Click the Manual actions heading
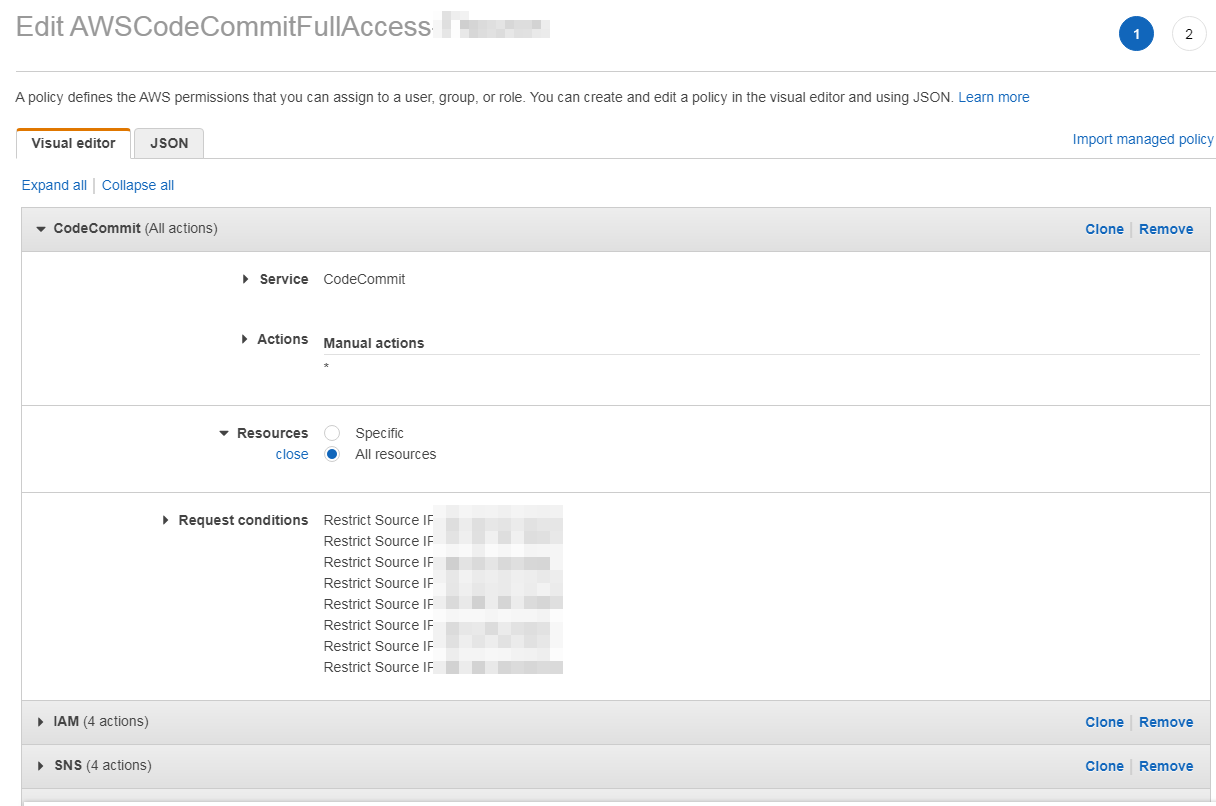The width and height of the screenshot is (1216, 806). click(x=374, y=343)
